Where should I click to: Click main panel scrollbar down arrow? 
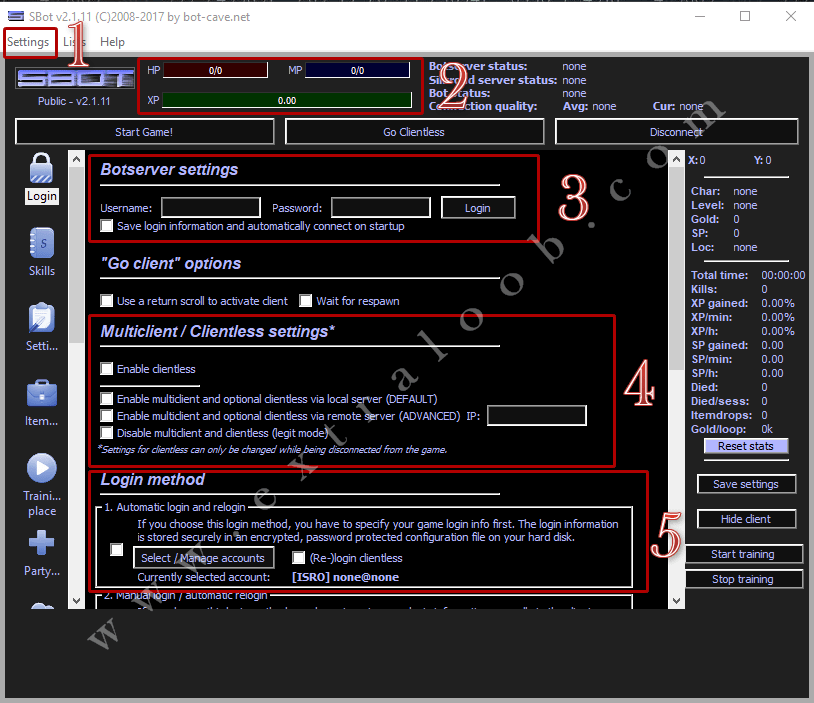coord(676,601)
